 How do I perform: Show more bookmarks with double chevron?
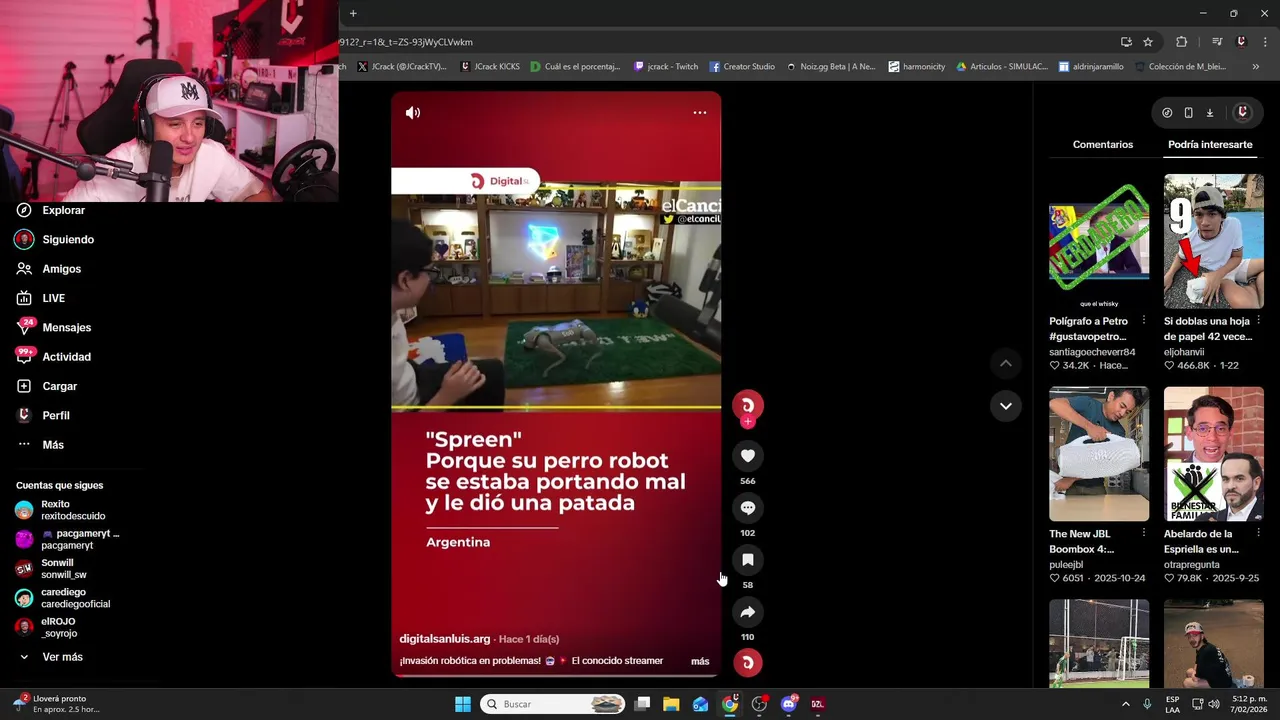1256,67
